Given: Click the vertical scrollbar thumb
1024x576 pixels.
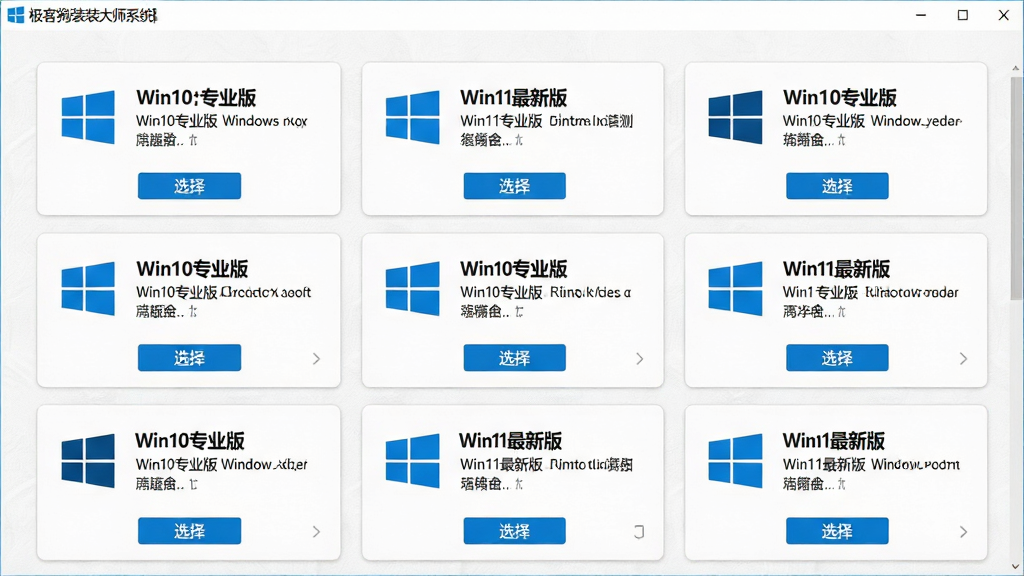Looking at the screenshot, I should [1016, 188].
